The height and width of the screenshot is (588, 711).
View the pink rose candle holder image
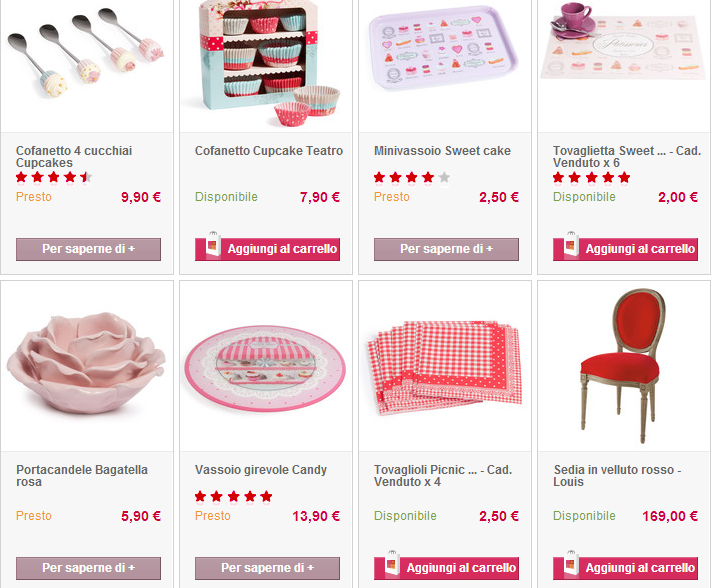[x=86, y=362]
